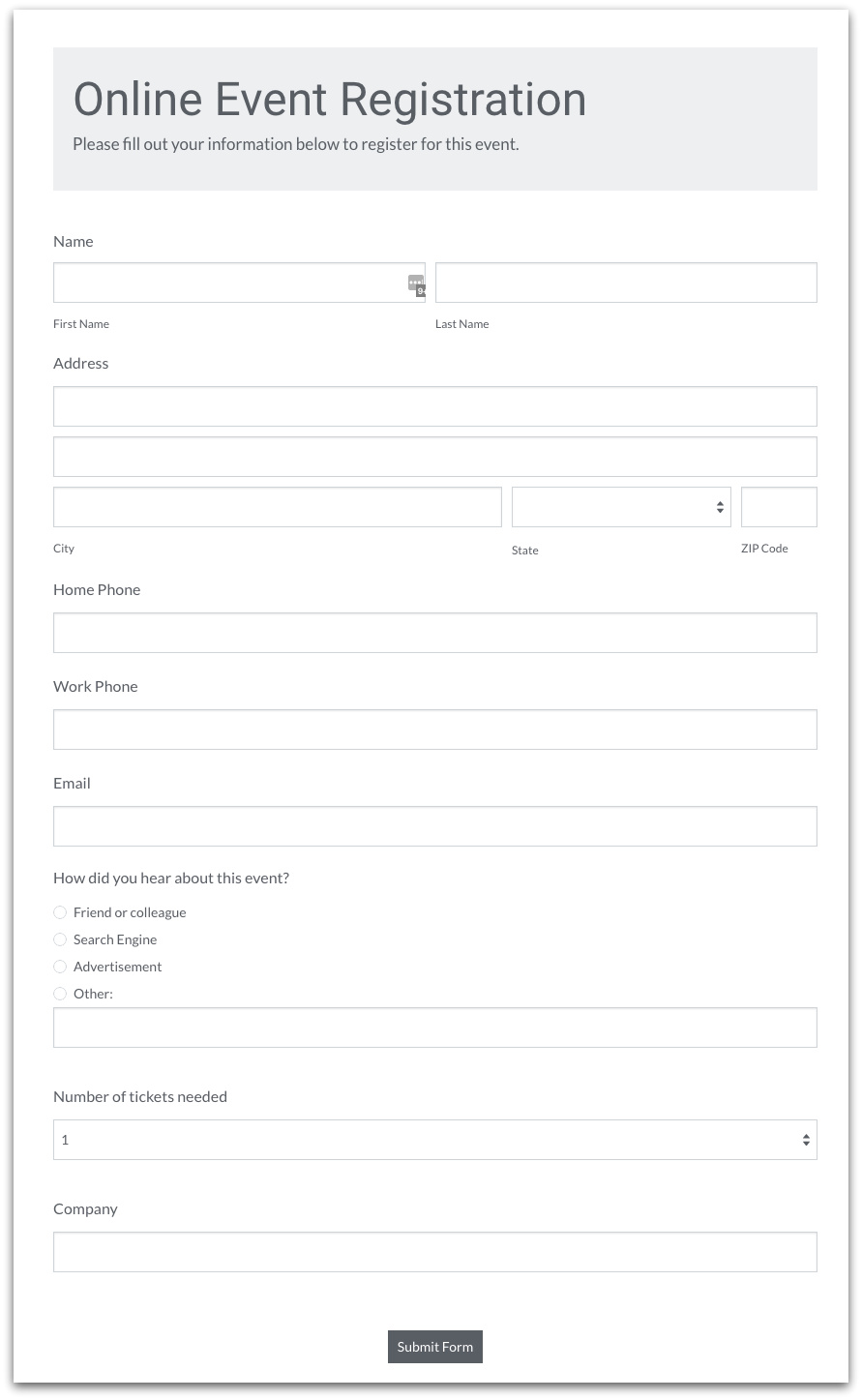The width and height of the screenshot is (862, 1400).
Task: Click the ZIP Code field
Action: tap(779, 507)
